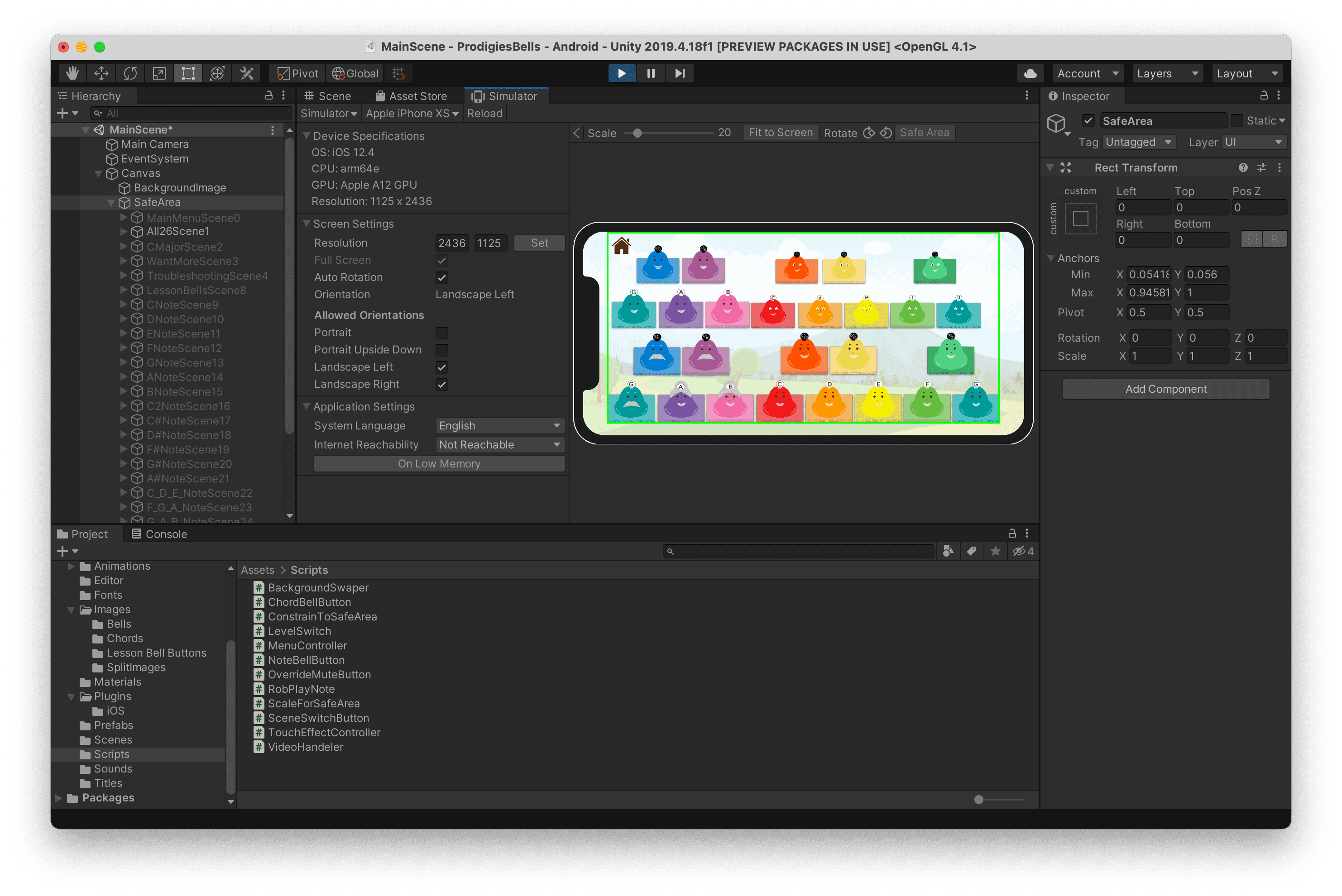Select the Rect Transform tool
This screenshot has width=1342, height=896.
(x=188, y=73)
